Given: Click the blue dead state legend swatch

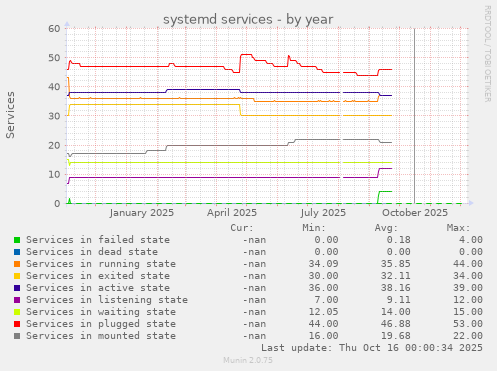Looking at the screenshot, I should click(17, 252).
